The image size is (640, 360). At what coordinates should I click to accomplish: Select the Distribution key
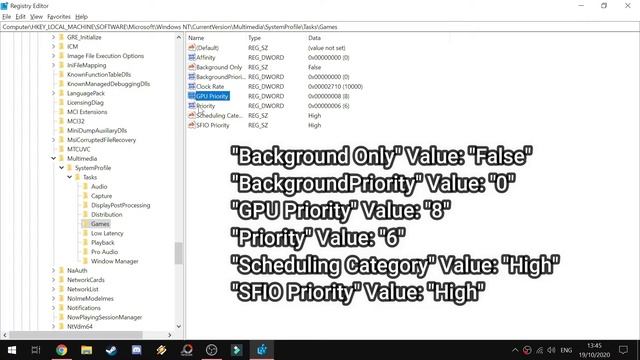[x=107, y=215]
